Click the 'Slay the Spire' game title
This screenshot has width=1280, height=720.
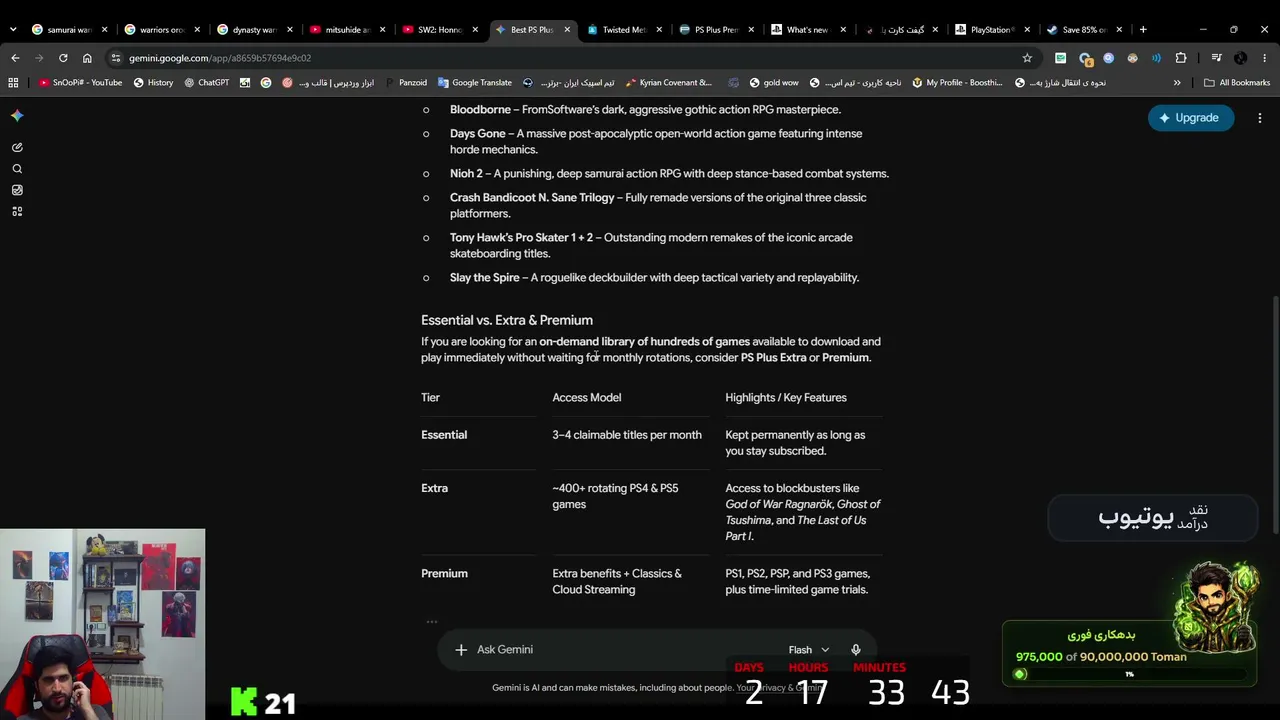pyautogui.click(x=484, y=278)
